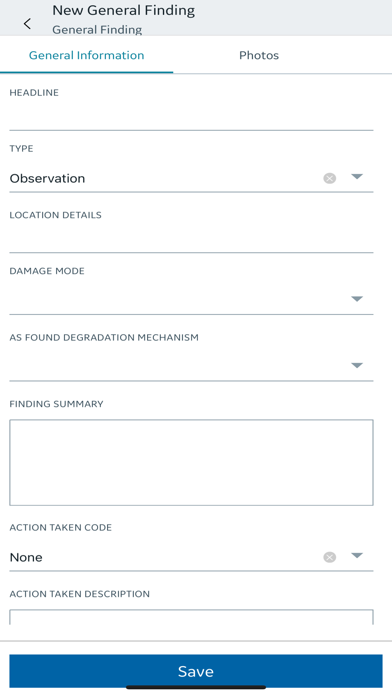The width and height of the screenshot is (392, 696).
Task: Select the General Information tab
Action: tap(87, 55)
